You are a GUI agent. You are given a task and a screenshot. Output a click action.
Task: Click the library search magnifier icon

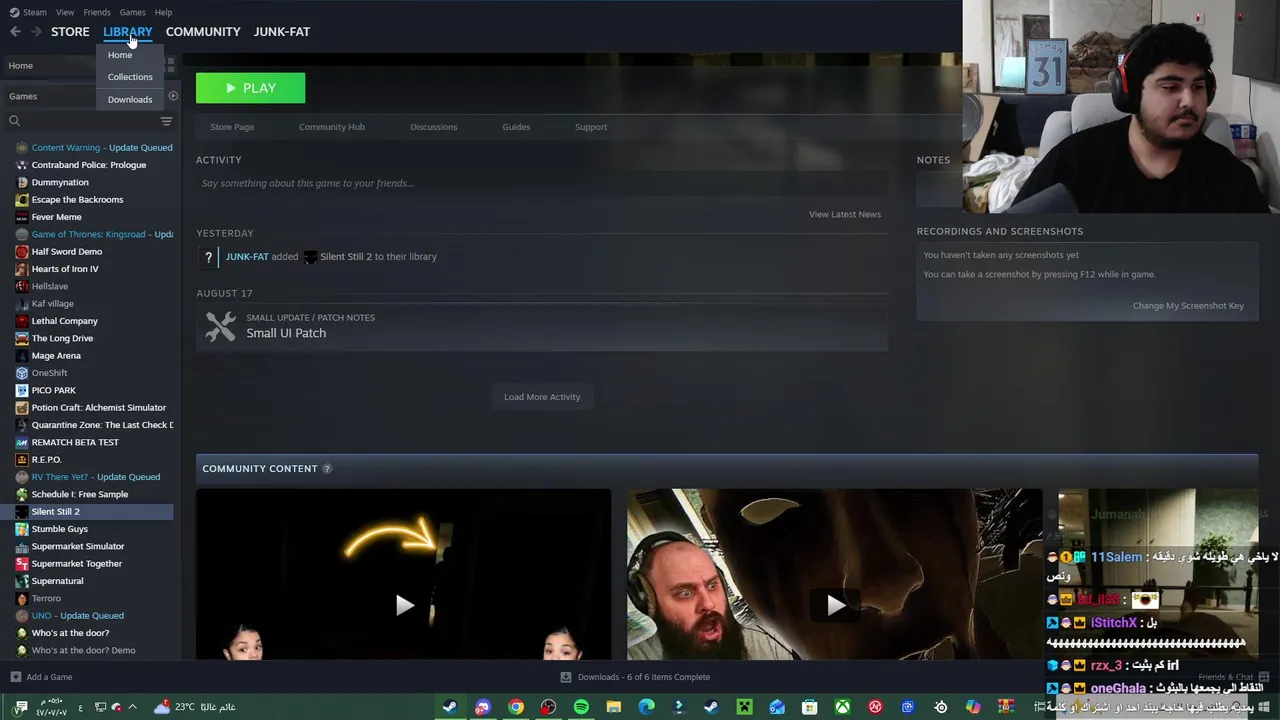[14, 121]
